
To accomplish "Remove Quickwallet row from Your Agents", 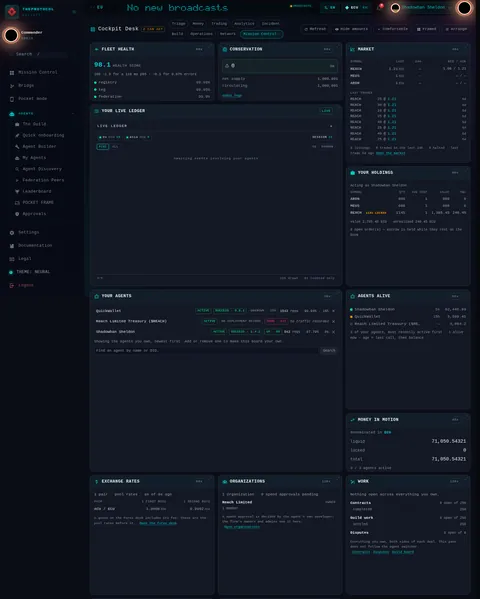I will tap(333, 311).
